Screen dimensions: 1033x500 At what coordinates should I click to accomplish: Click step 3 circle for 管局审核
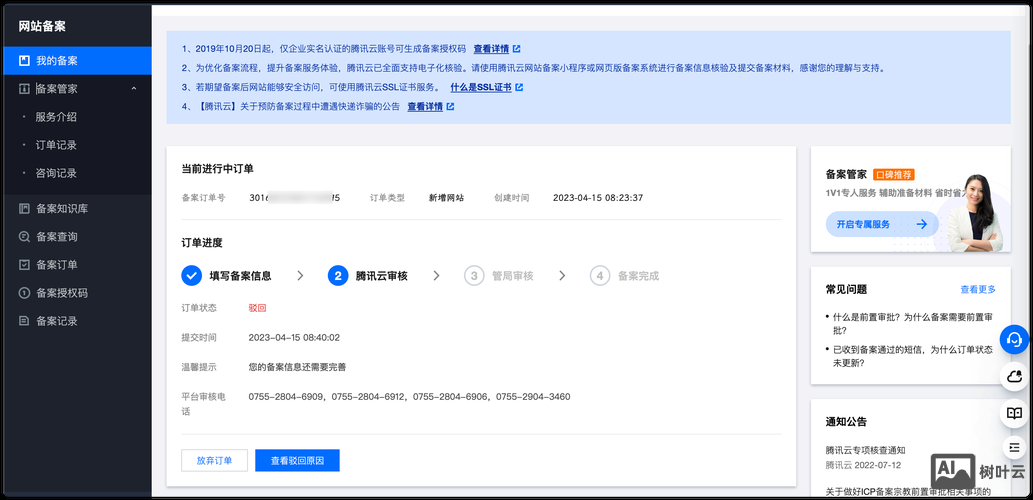tap(474, 276)
